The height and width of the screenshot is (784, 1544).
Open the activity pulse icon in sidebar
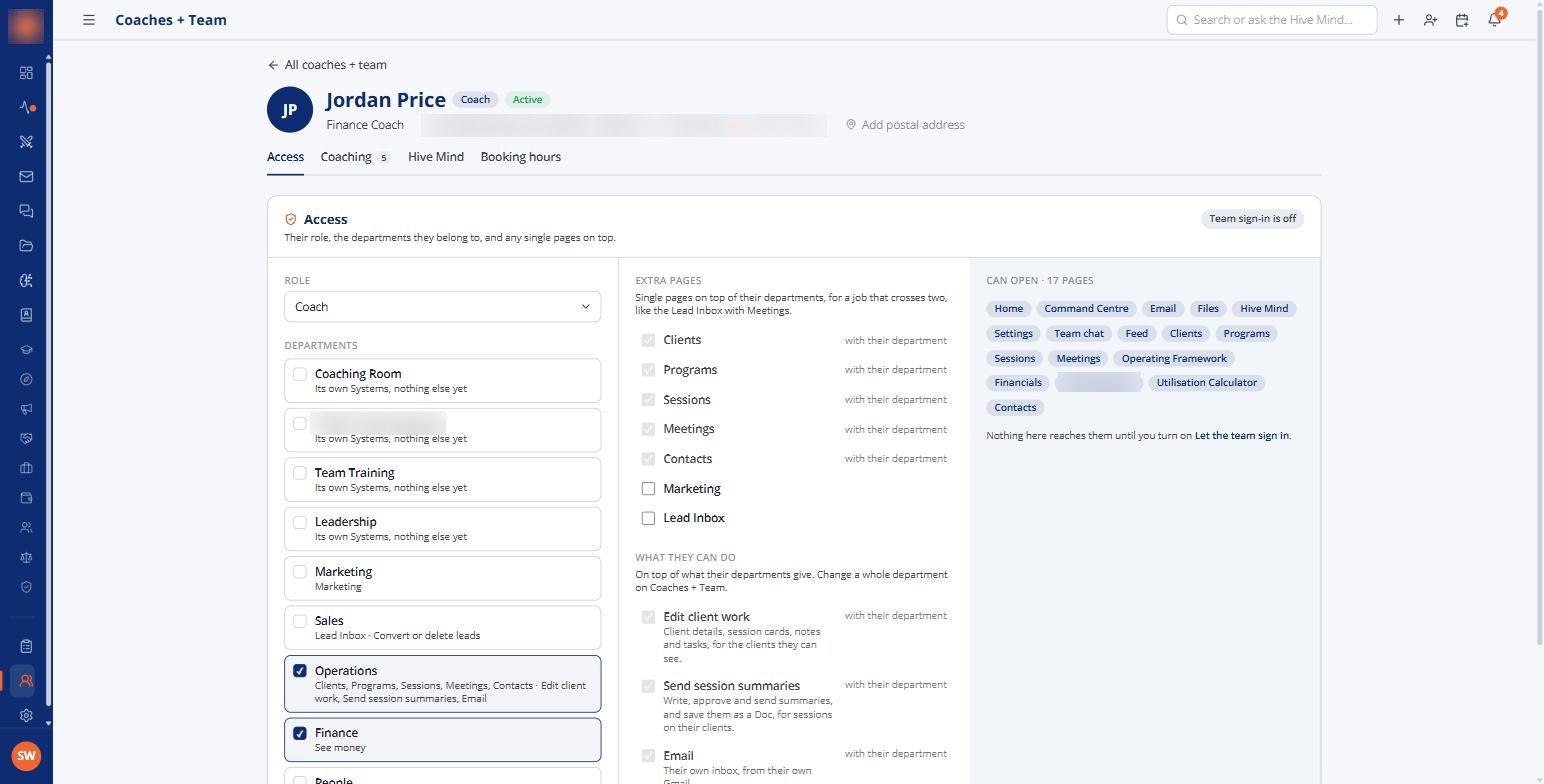26,107
